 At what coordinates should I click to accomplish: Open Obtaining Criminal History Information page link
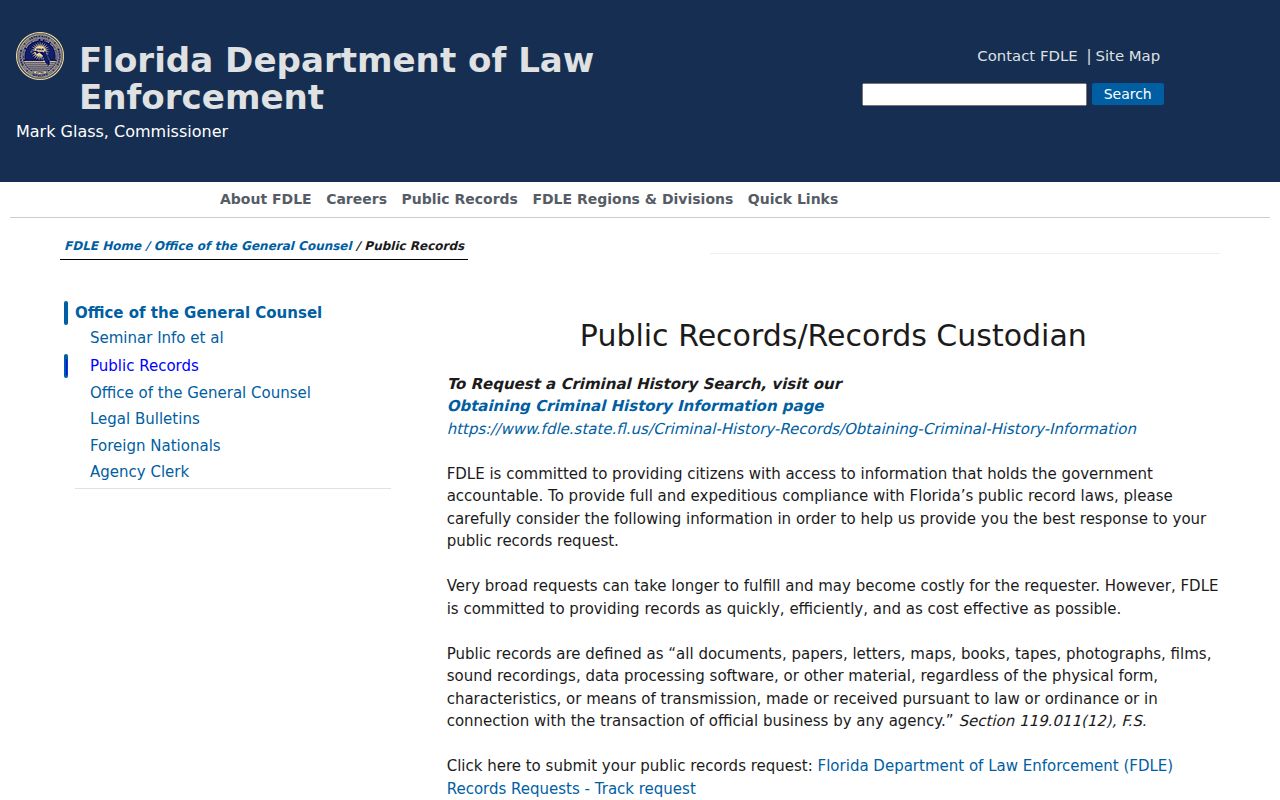[x=636, y=406]
